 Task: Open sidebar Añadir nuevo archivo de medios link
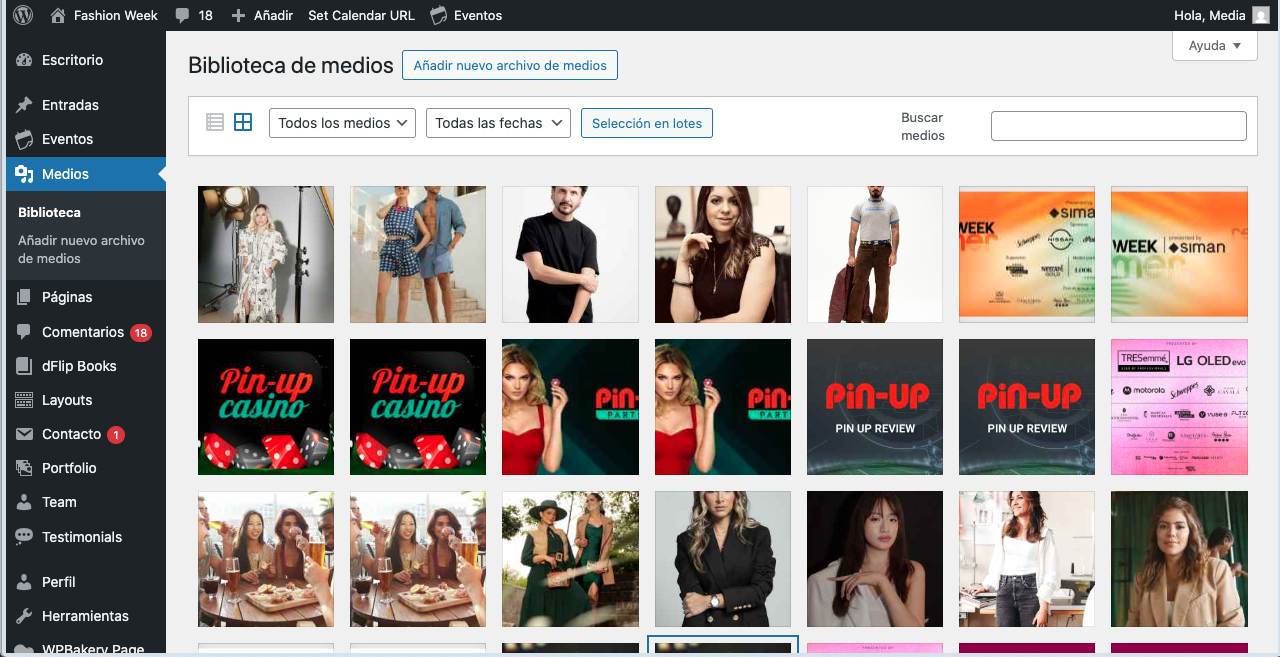click(x=81, y=249)
